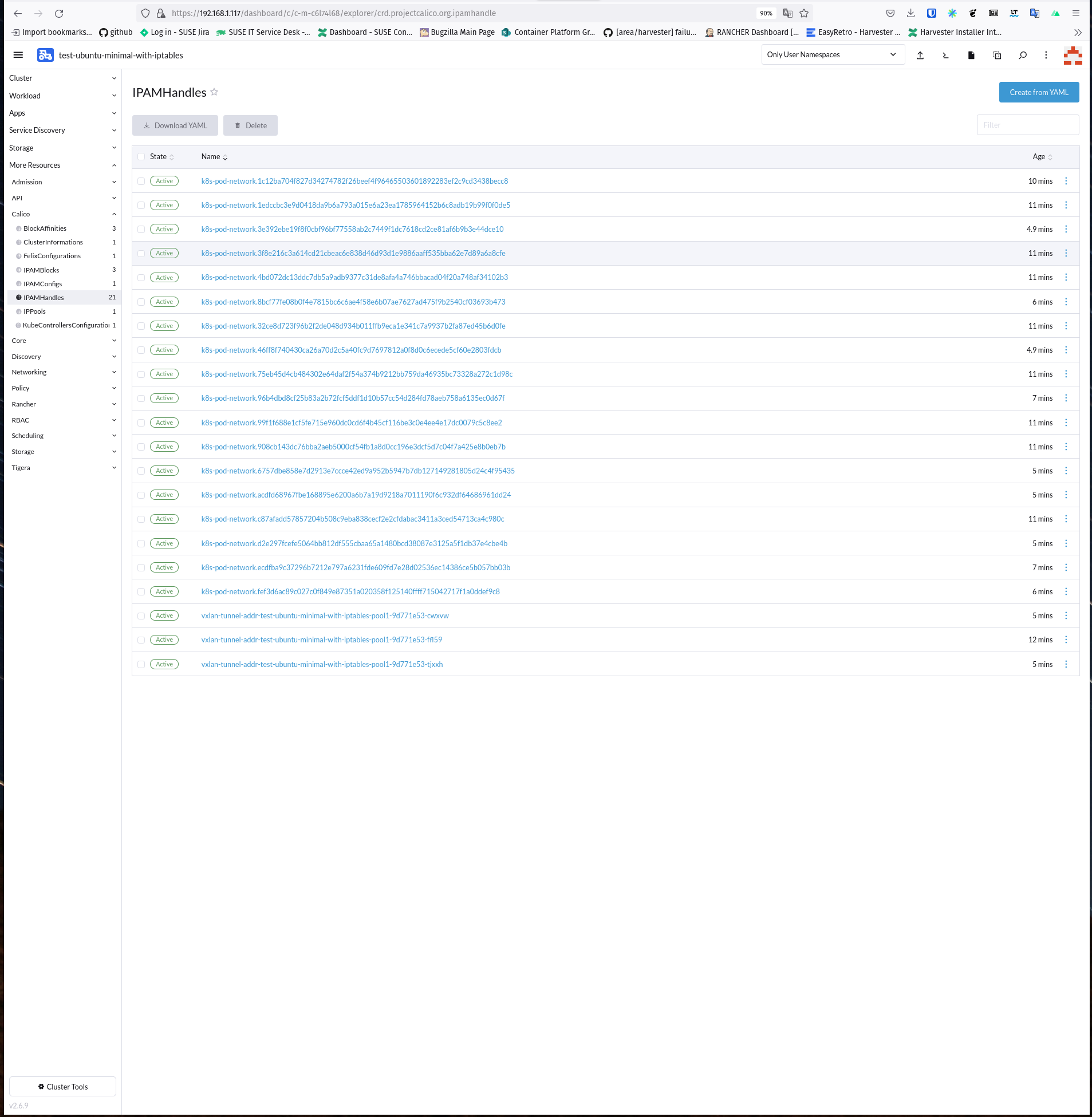This screenshot has height=1117, width=1092.
Task: Check the select-all checkbox in the table header
Action: pyautogui.click(x=141, y=156)
